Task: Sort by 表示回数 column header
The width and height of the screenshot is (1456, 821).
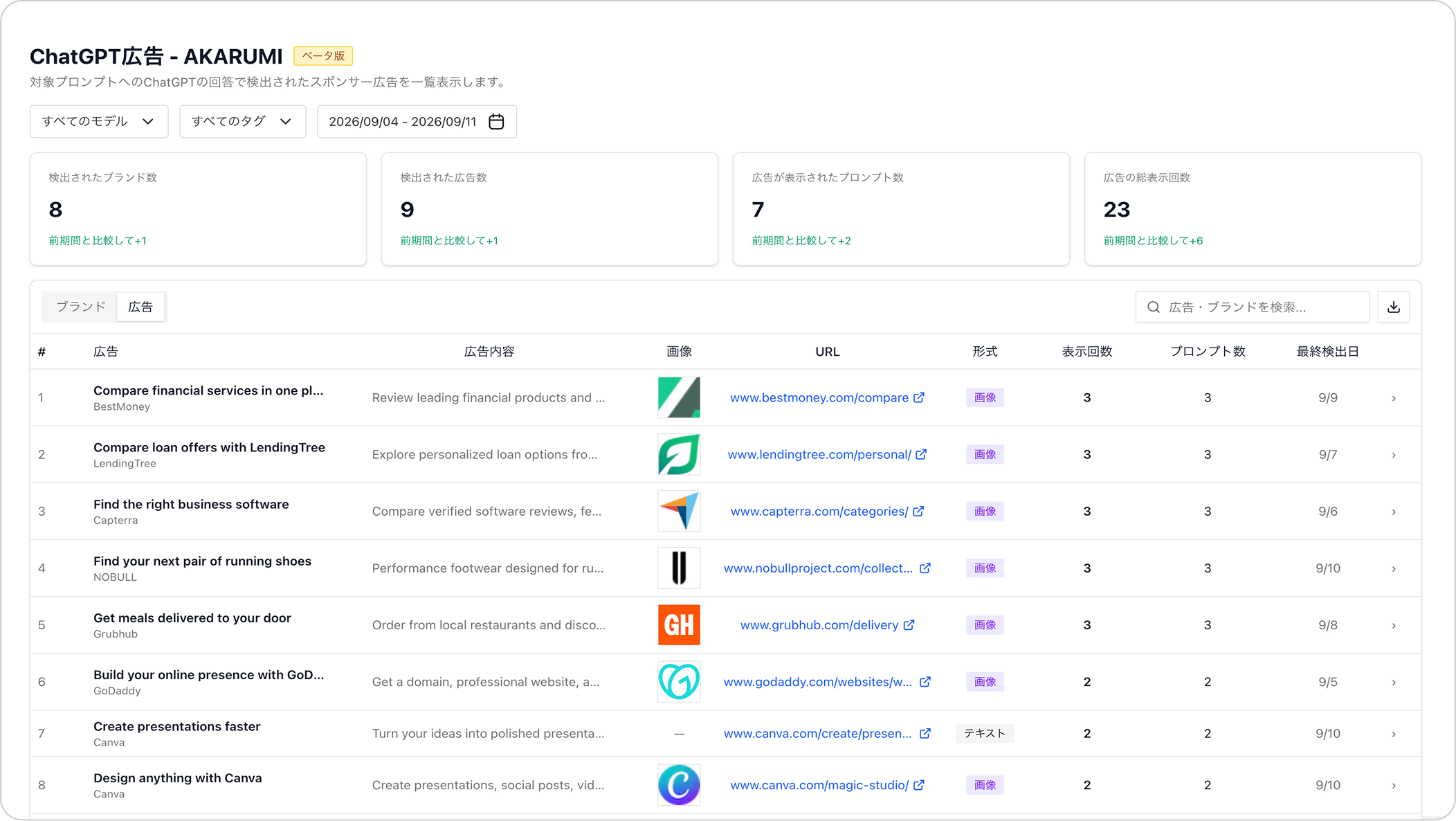Action: coord(1087,352)
